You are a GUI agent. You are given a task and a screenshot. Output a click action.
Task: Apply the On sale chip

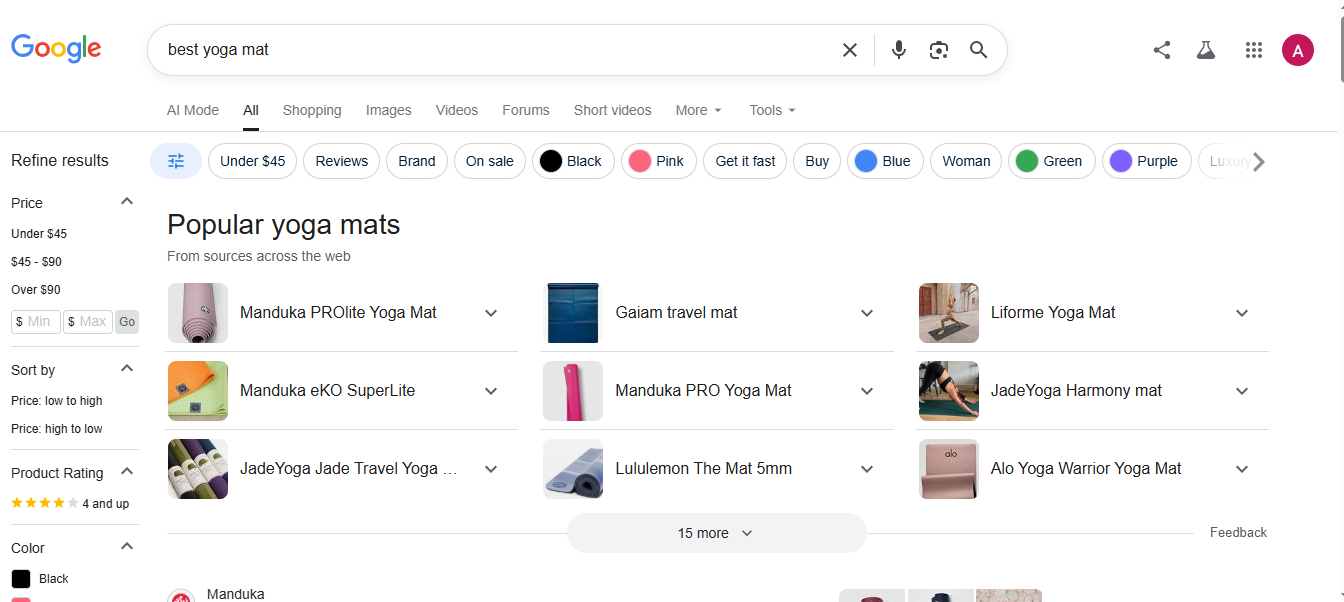[x=490, y=161]
